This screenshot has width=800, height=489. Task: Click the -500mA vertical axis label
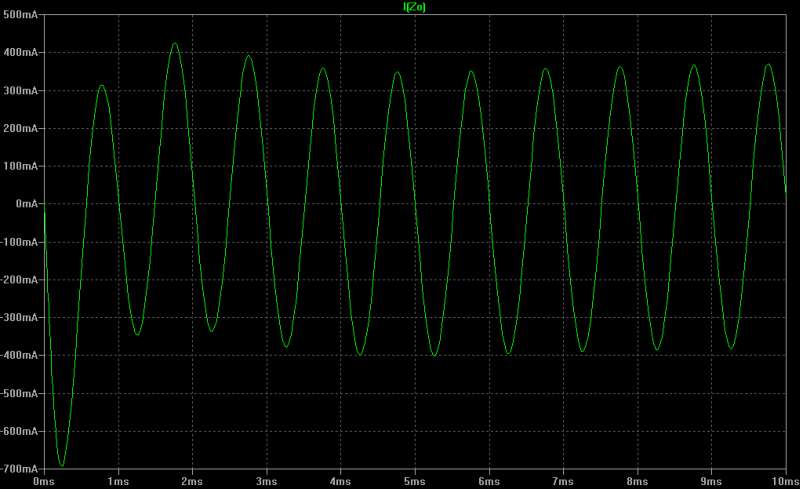(x=19, y=393)
